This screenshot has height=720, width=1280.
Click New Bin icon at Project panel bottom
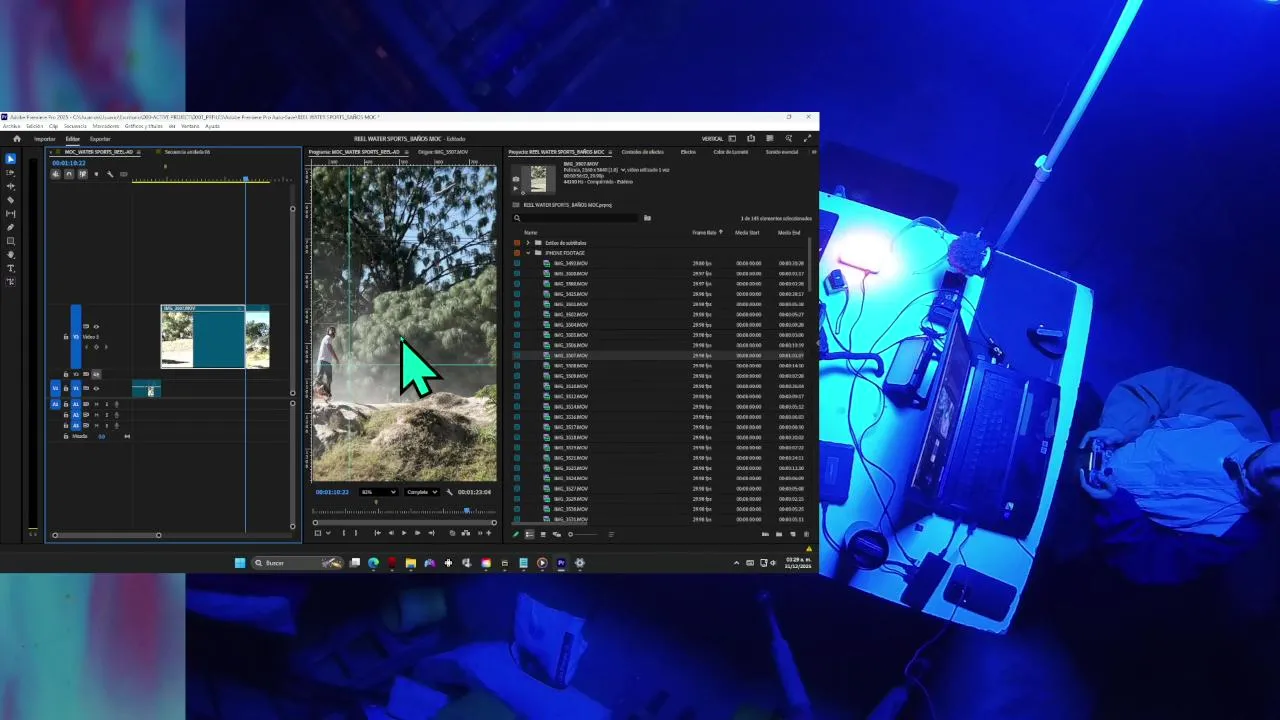779,534
